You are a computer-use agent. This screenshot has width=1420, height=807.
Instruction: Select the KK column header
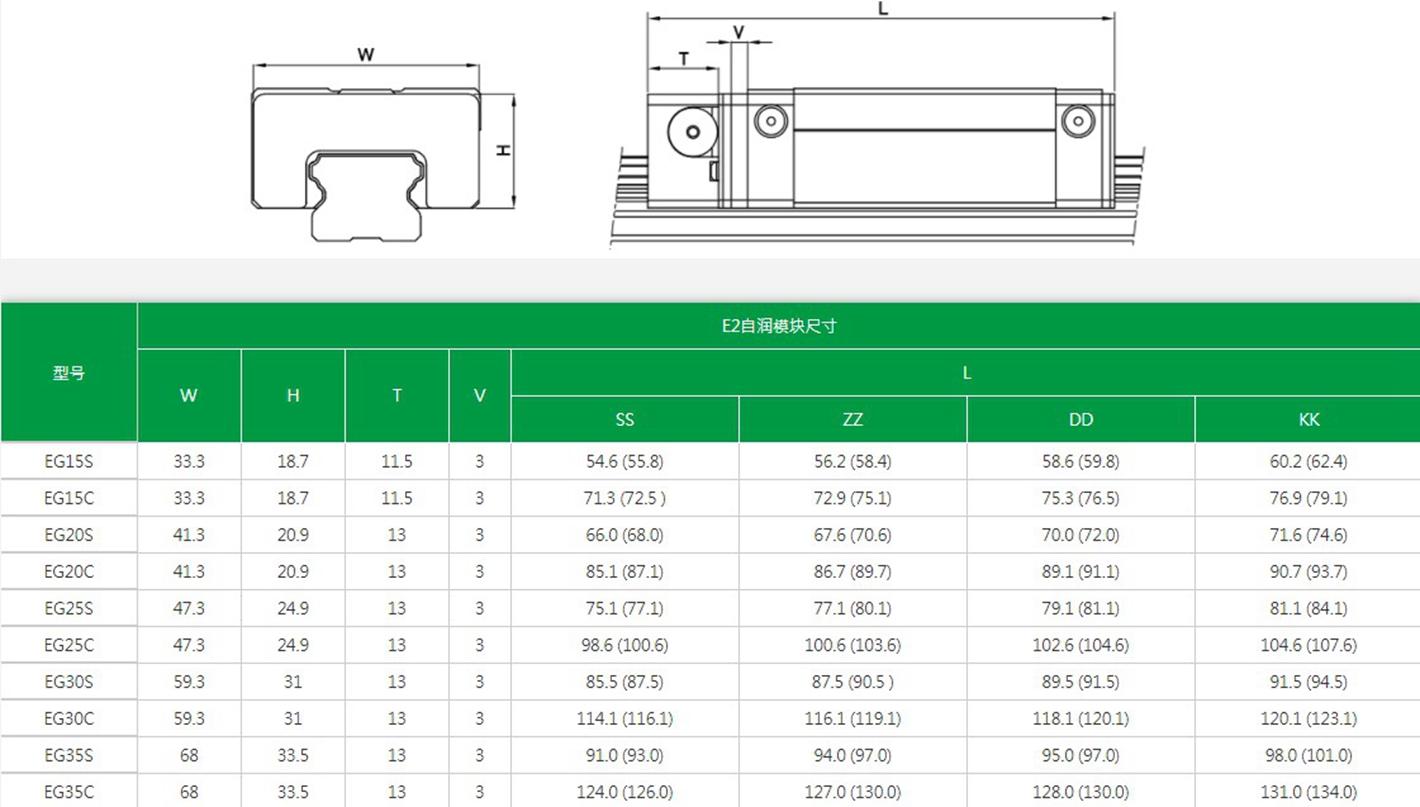pos(1308,420)
